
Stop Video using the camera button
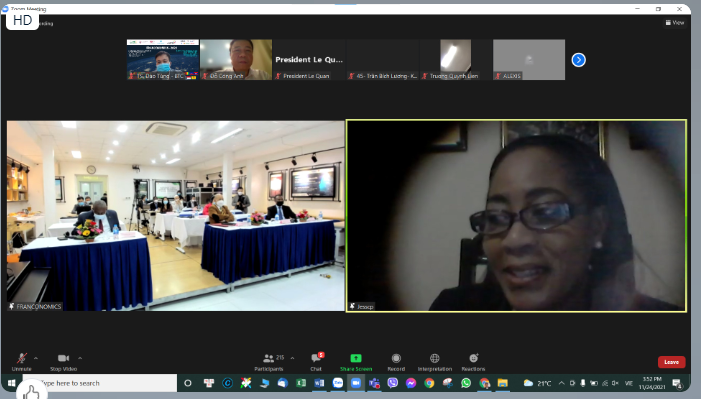point(63,362)
